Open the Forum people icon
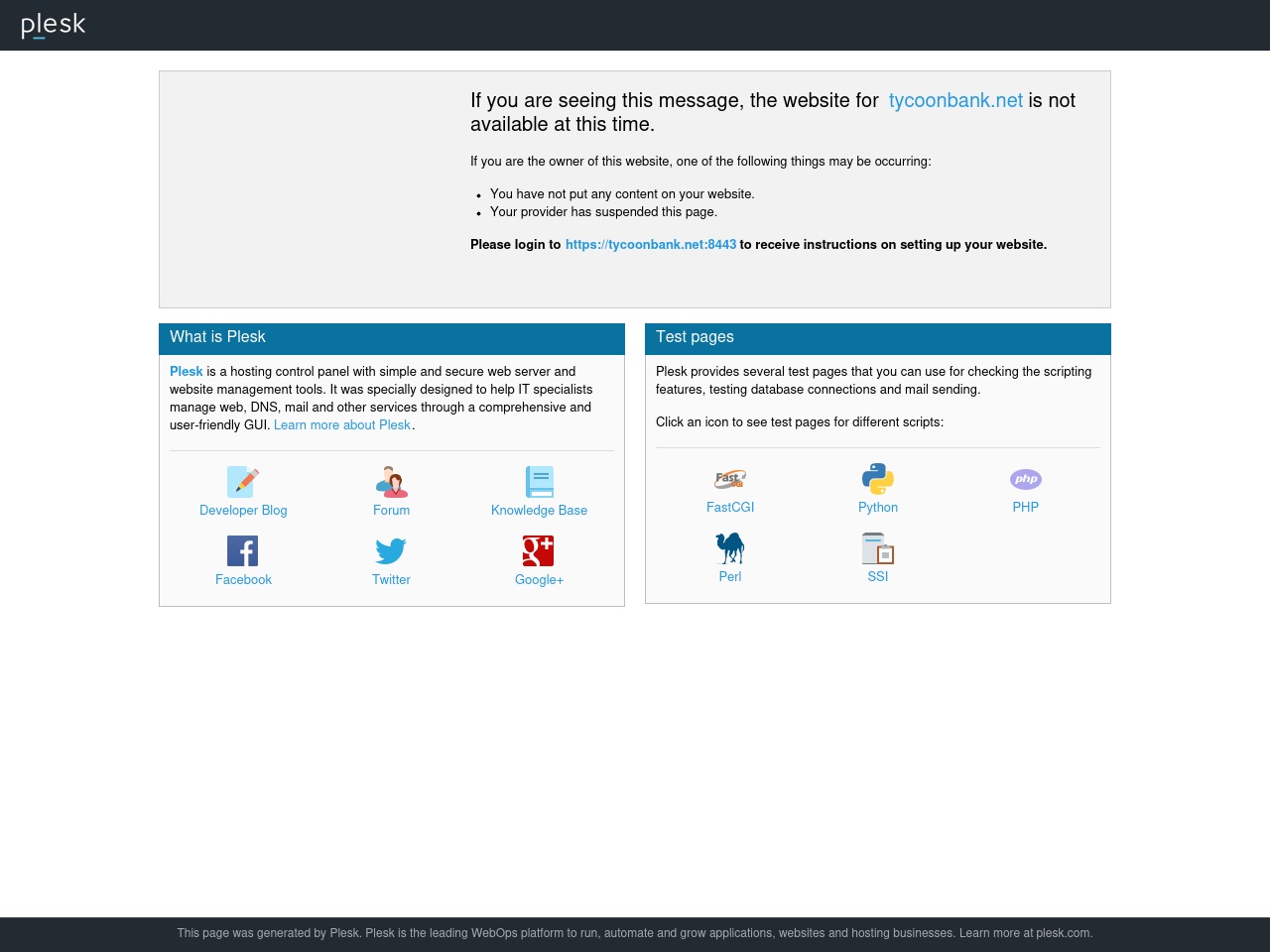Viewport: 1270px width, 952px height. pyautogui.click(x=392, y=482)
